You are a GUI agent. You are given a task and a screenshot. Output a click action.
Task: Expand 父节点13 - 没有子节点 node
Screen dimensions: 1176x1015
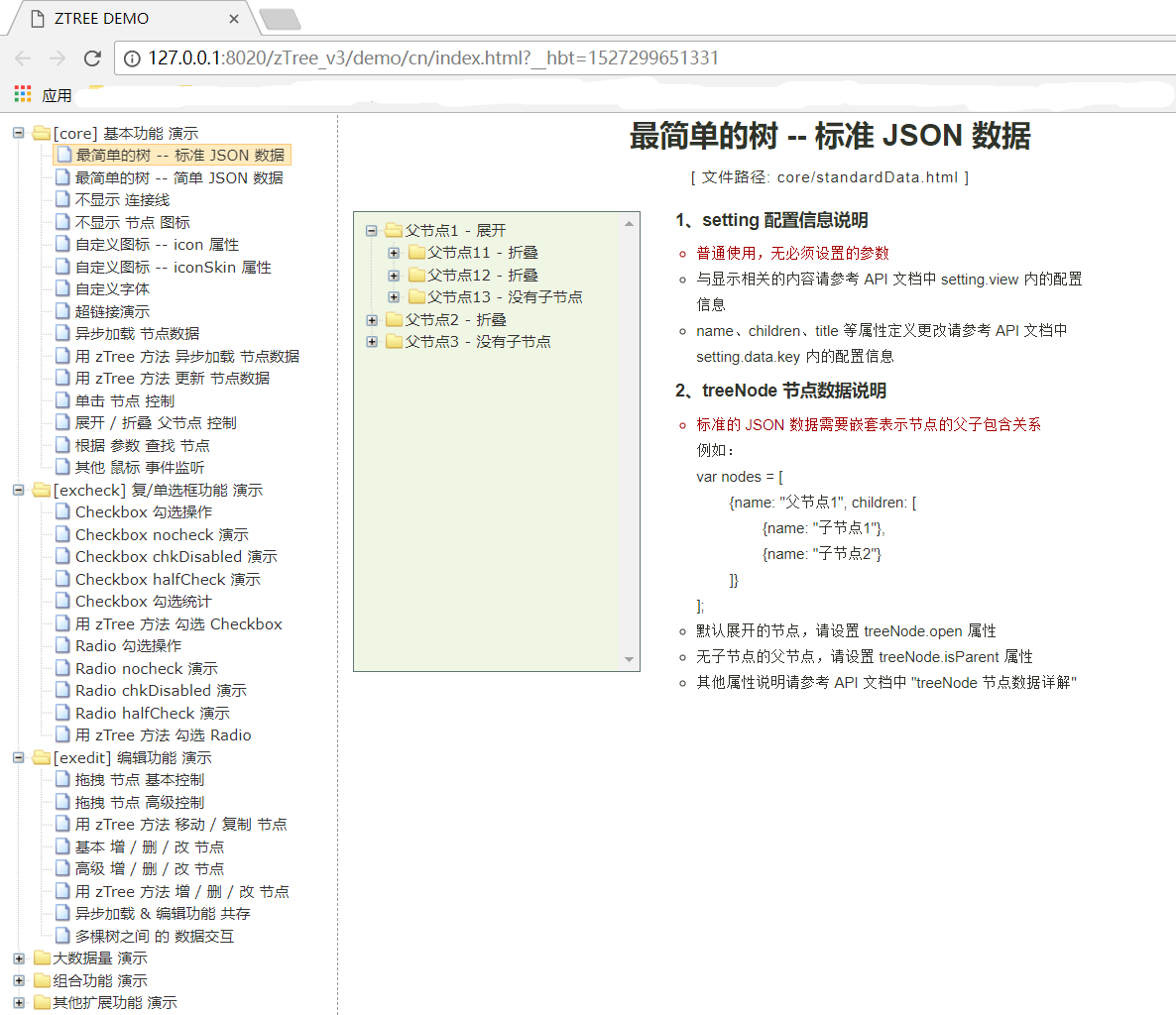click(394, 297)
